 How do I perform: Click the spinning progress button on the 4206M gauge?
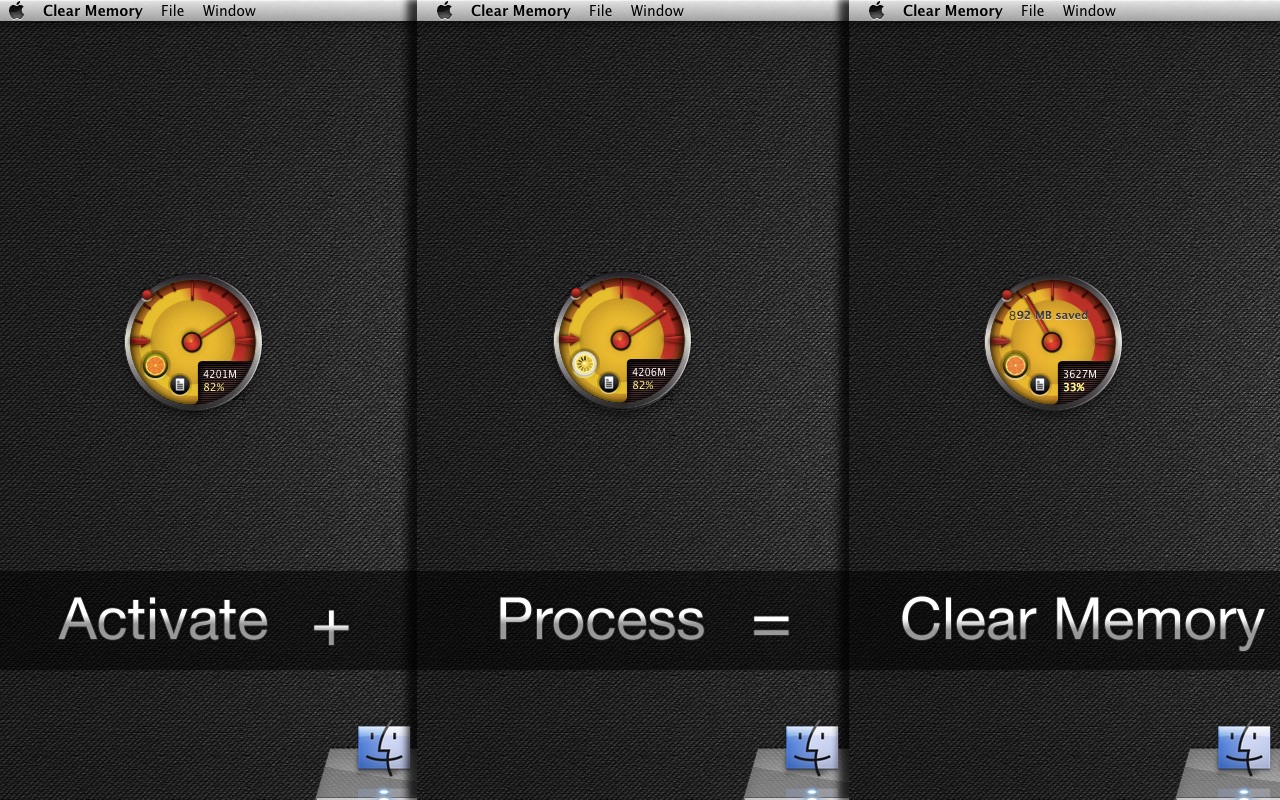coord(585,363)
